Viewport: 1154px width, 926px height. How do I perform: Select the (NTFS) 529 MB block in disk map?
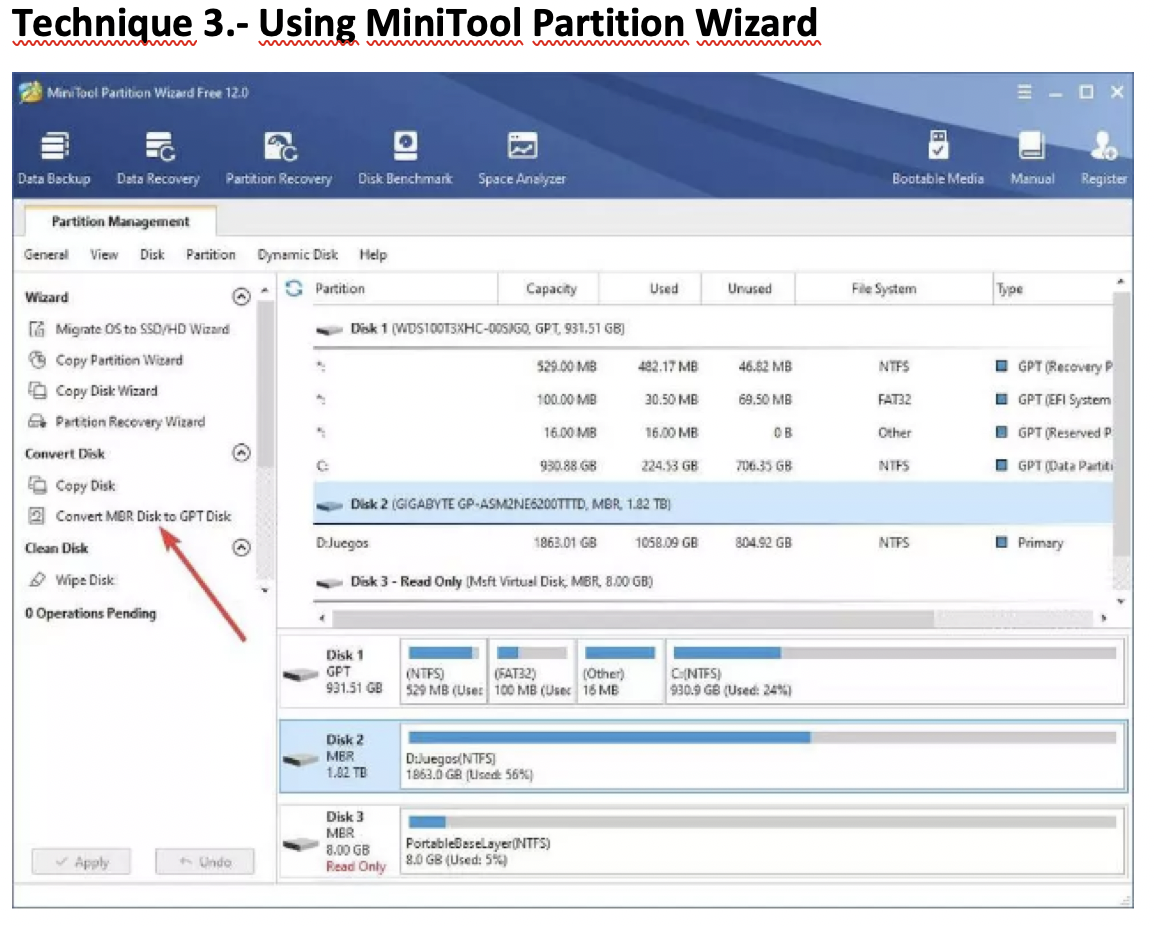[x=443, y=671]
